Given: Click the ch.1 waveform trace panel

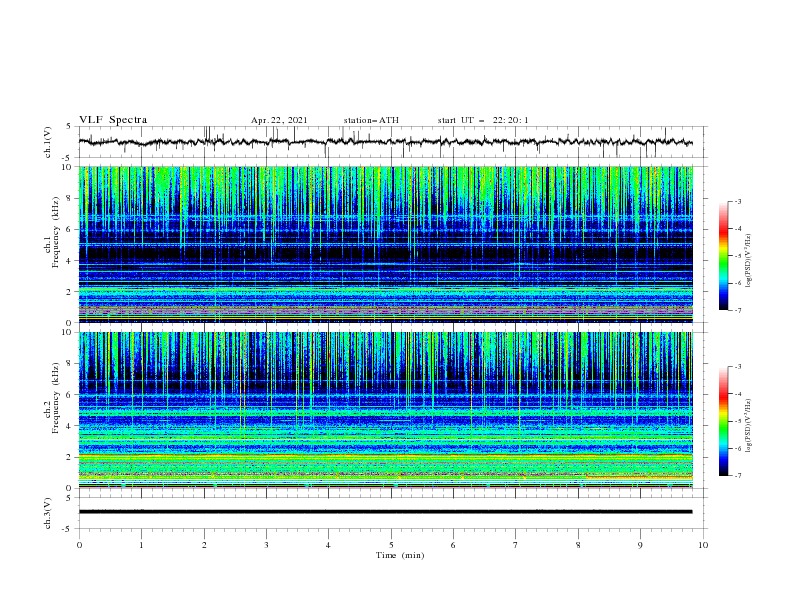Looking at the screenshot, I should tap(393, 142).
